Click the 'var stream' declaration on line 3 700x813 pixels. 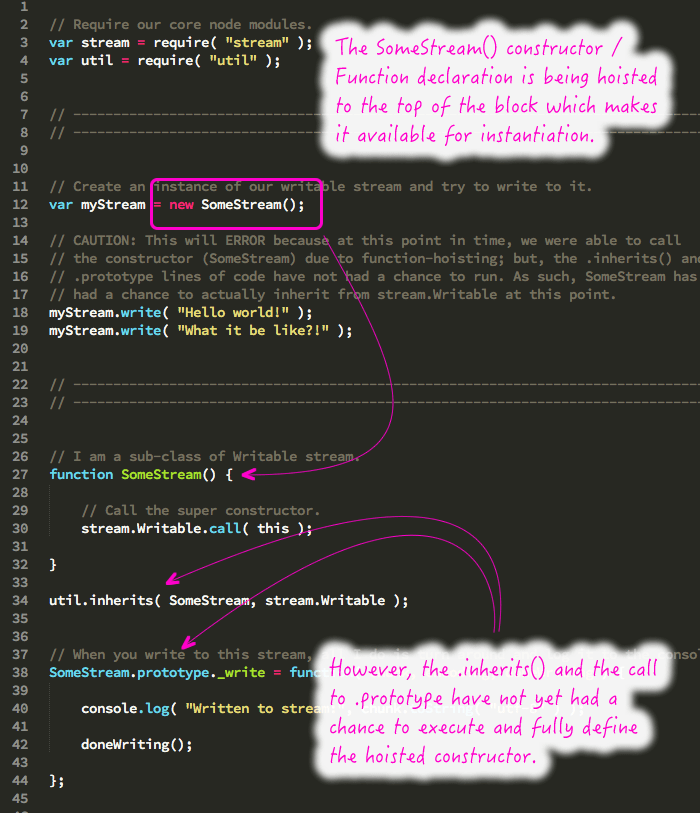(89, 43)
